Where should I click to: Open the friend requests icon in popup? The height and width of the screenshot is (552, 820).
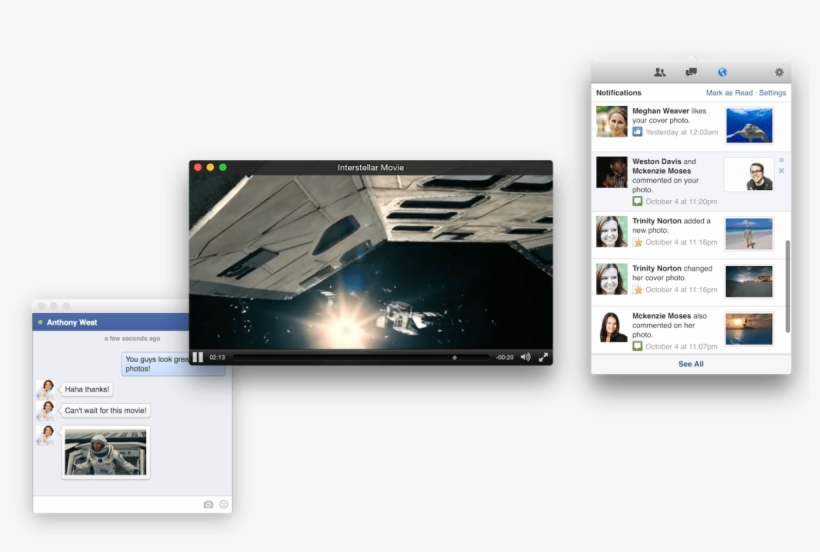point(660,72)
